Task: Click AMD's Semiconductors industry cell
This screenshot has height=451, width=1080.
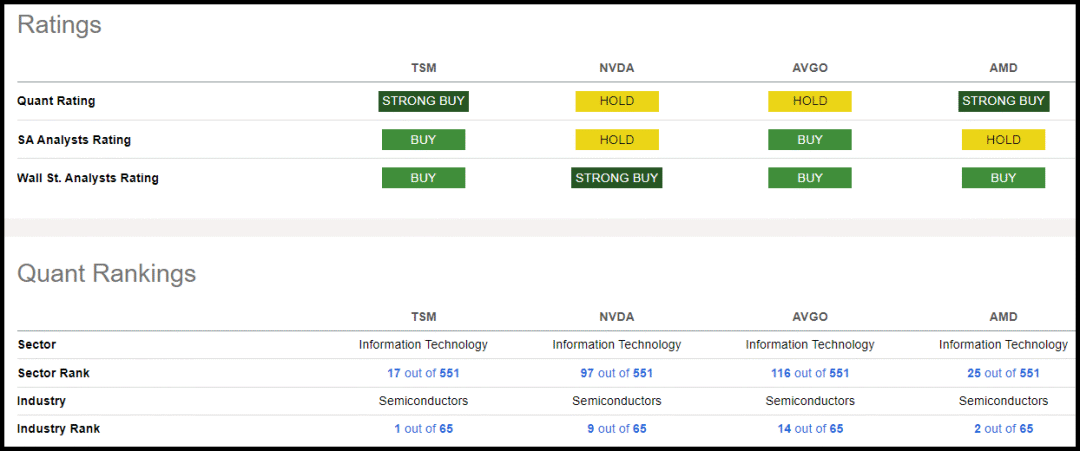Action: (1004, 401)
